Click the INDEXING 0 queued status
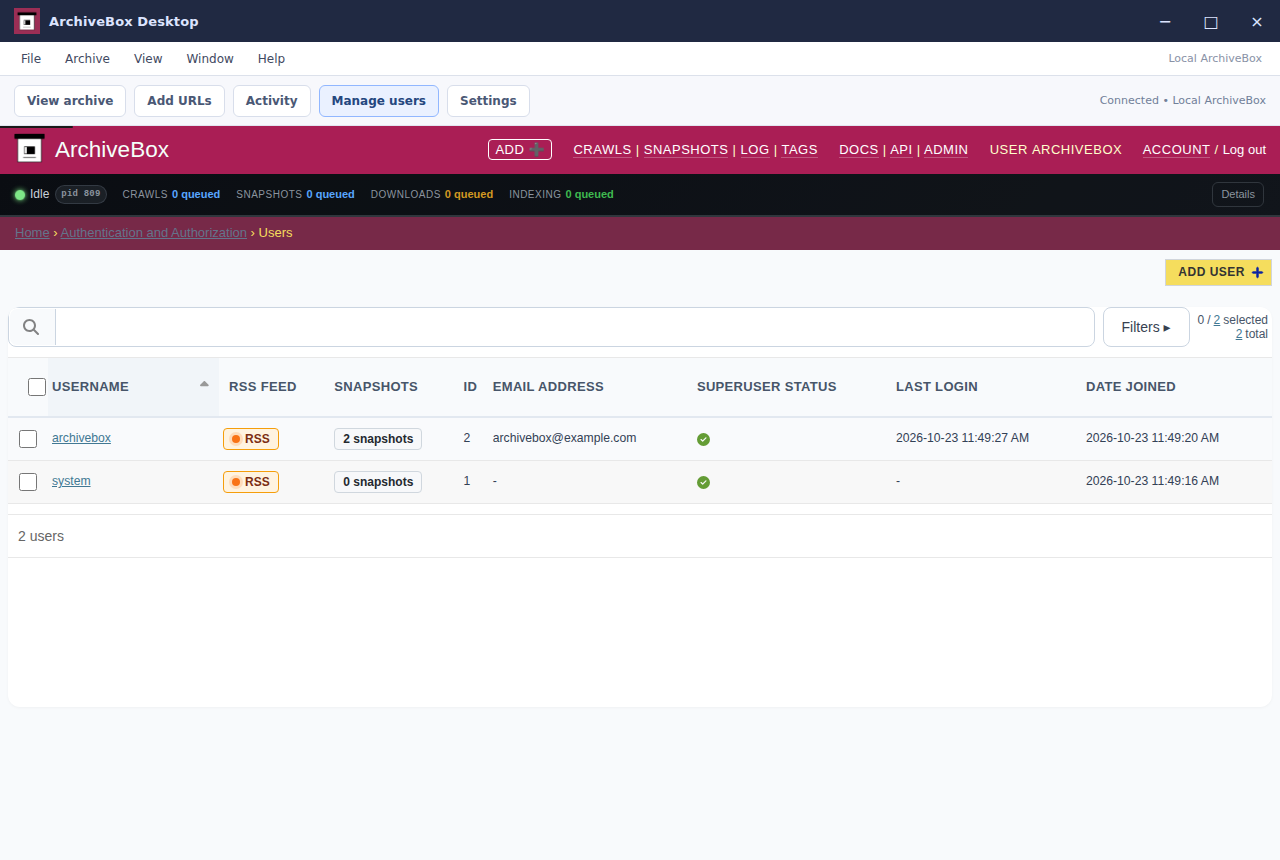Image resolution: width=1280 pixels, height=860 pixels. click(561, 194)
